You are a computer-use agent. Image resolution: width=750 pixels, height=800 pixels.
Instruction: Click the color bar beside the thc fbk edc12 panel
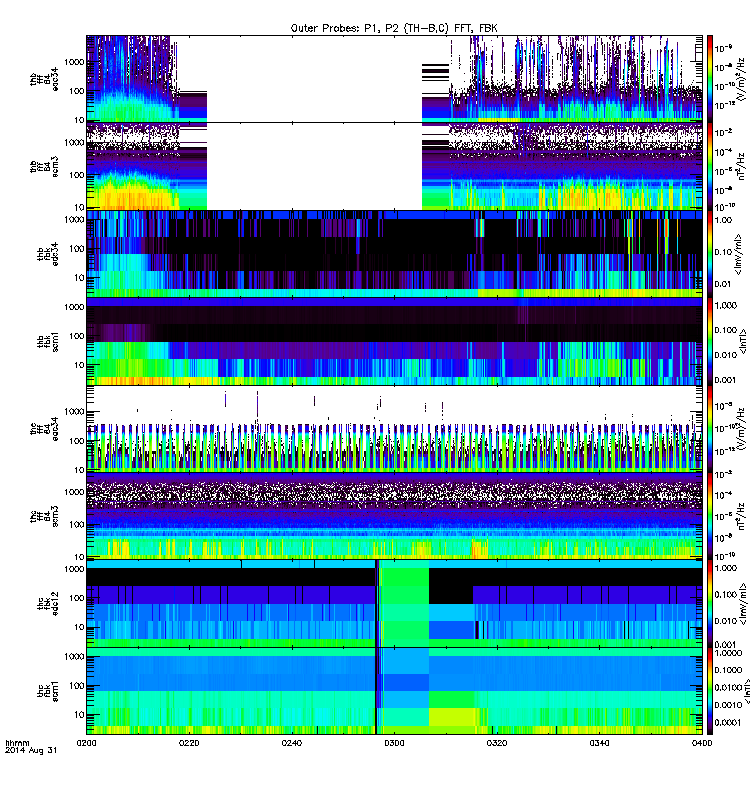pyautogui.click(x=710, y=604)
